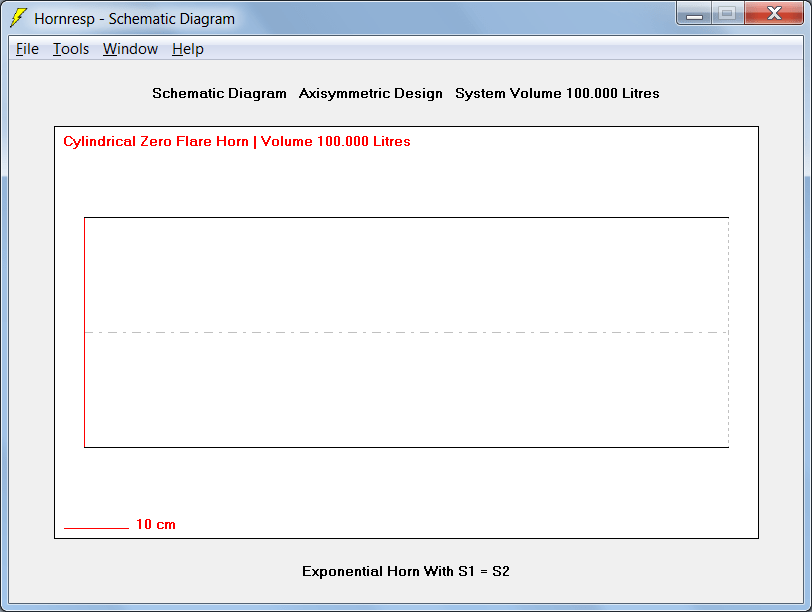Click the dashed center axis line
The width and height of the screenshot is (812, 612).
(x=407, y=332)
